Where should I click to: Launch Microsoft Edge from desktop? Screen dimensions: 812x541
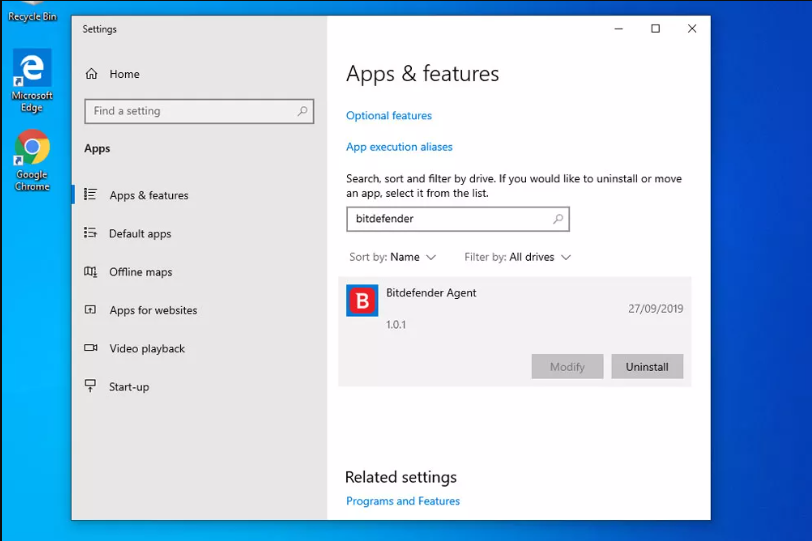coord(32,81)
